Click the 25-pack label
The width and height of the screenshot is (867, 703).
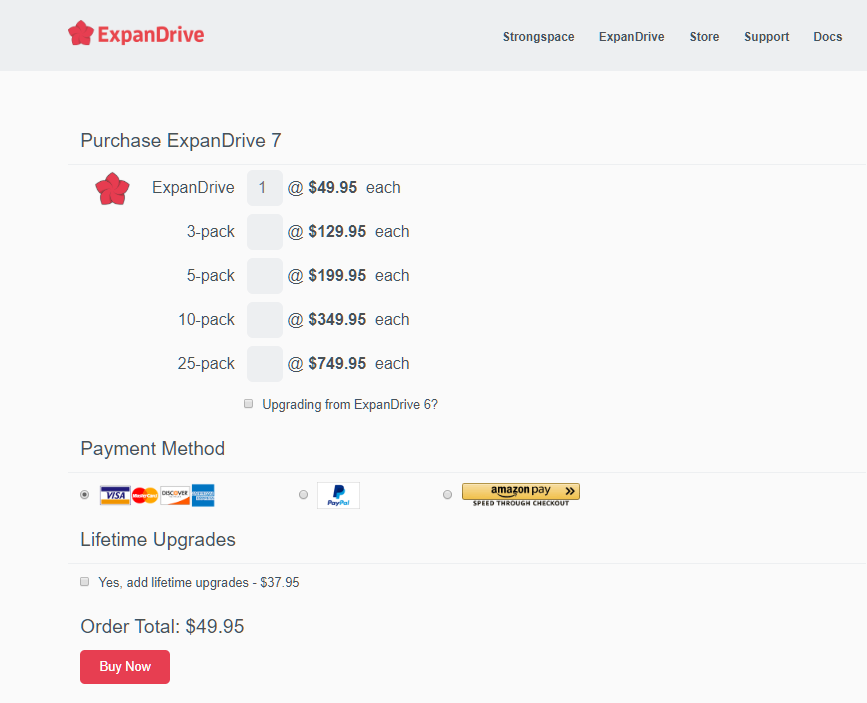tap(206, 363)
